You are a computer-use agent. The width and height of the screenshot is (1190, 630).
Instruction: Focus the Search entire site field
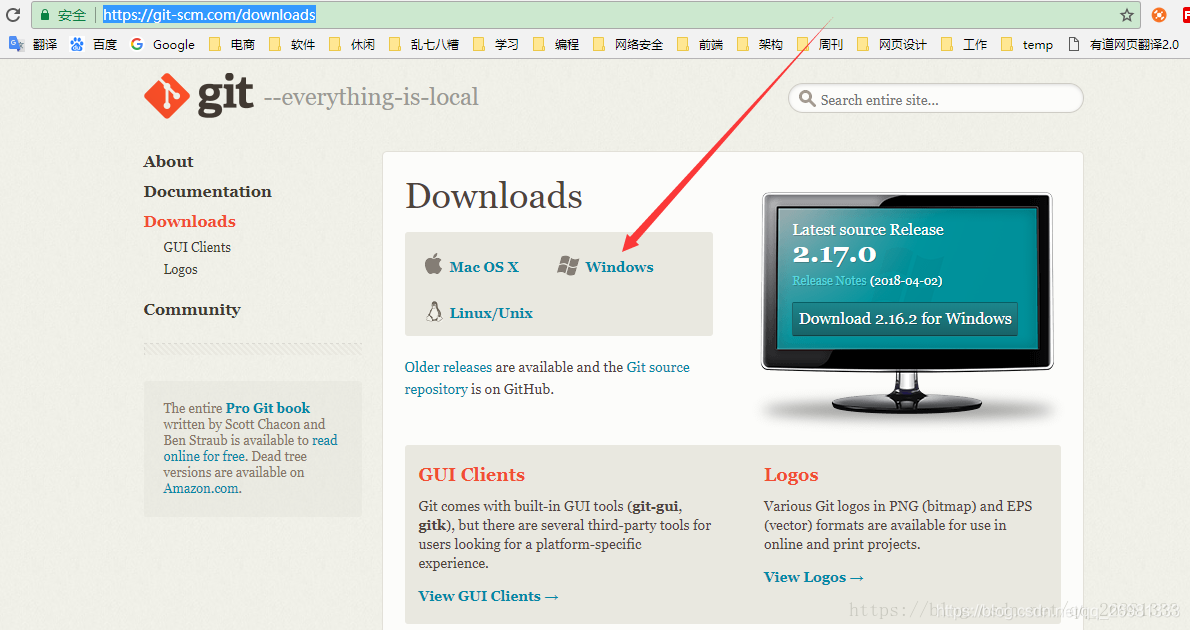click(x=936, y=99)
